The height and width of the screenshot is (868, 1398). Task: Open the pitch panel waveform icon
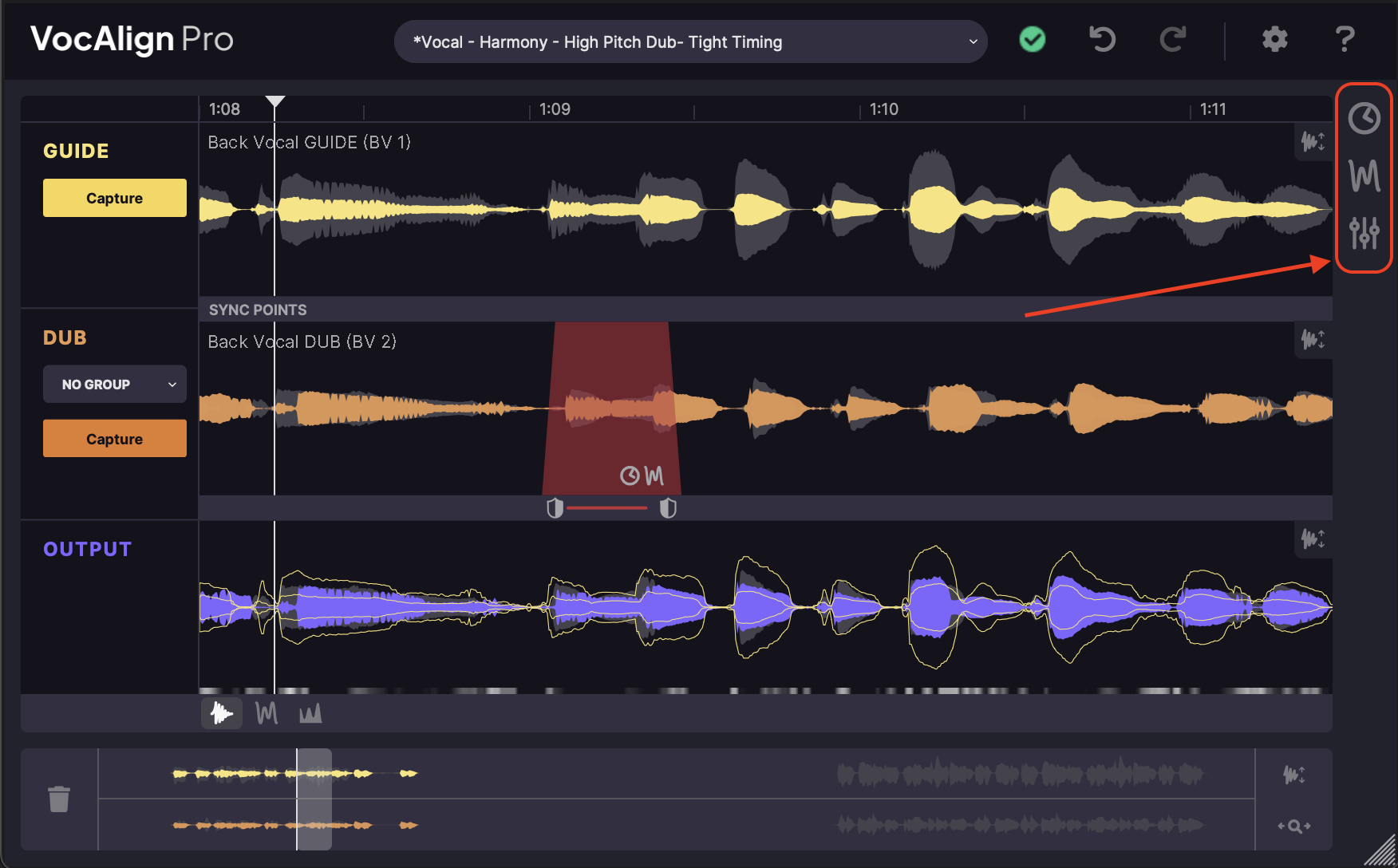[x=1364, y=176]
